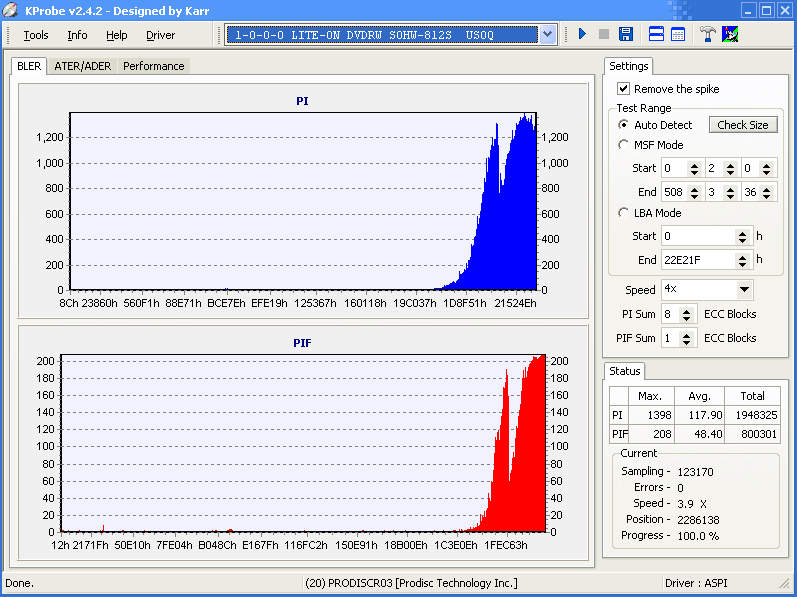Click the PIF Total value 800301
The height and width of the screenshot is (597, 797).
(752, 434)
